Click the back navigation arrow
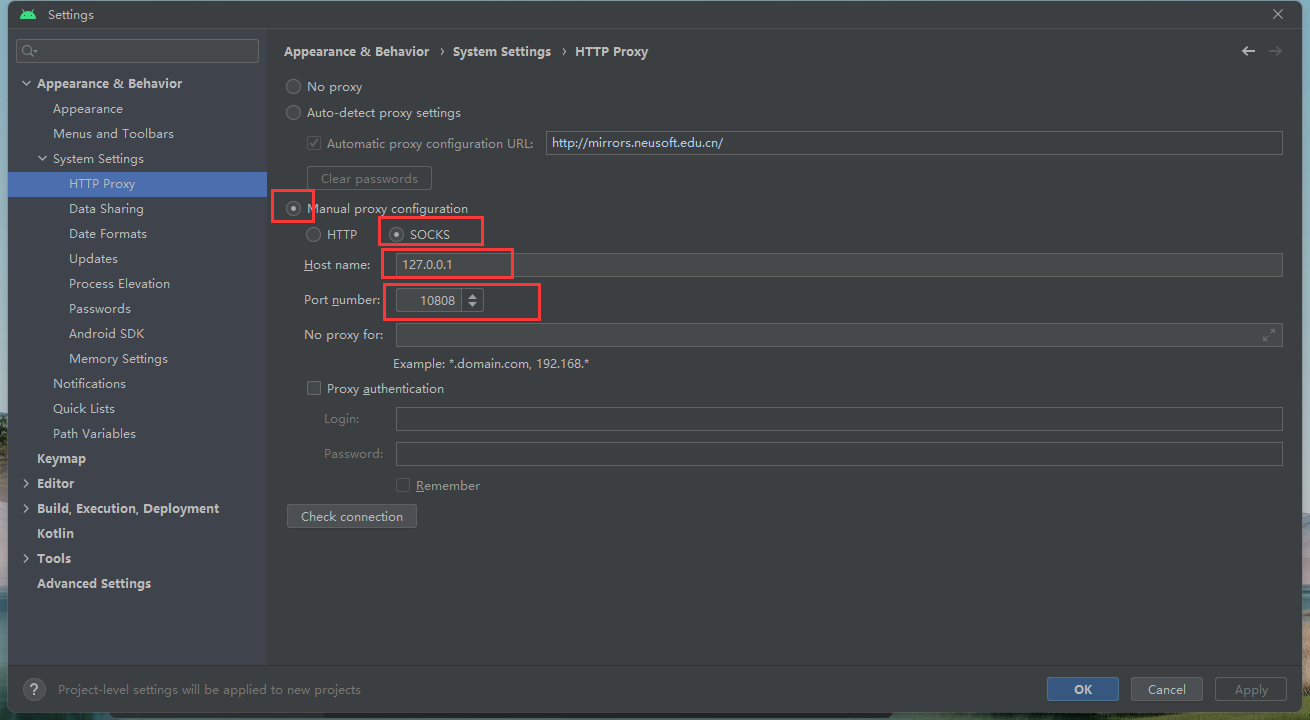The image size is (1310, 720). click(1248, 51)
